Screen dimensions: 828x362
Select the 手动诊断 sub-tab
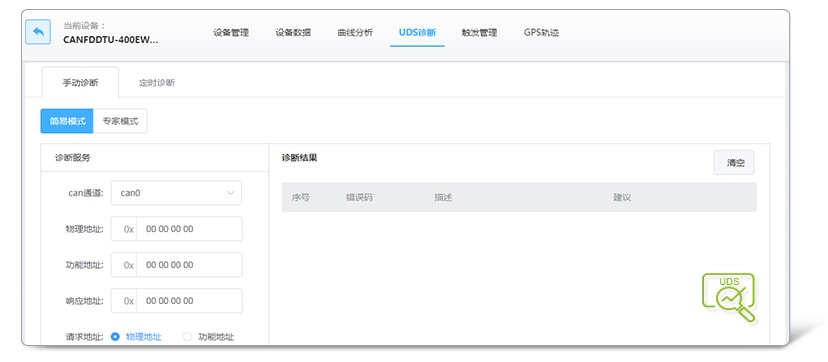pyautogui.click(x=80, y=83)
